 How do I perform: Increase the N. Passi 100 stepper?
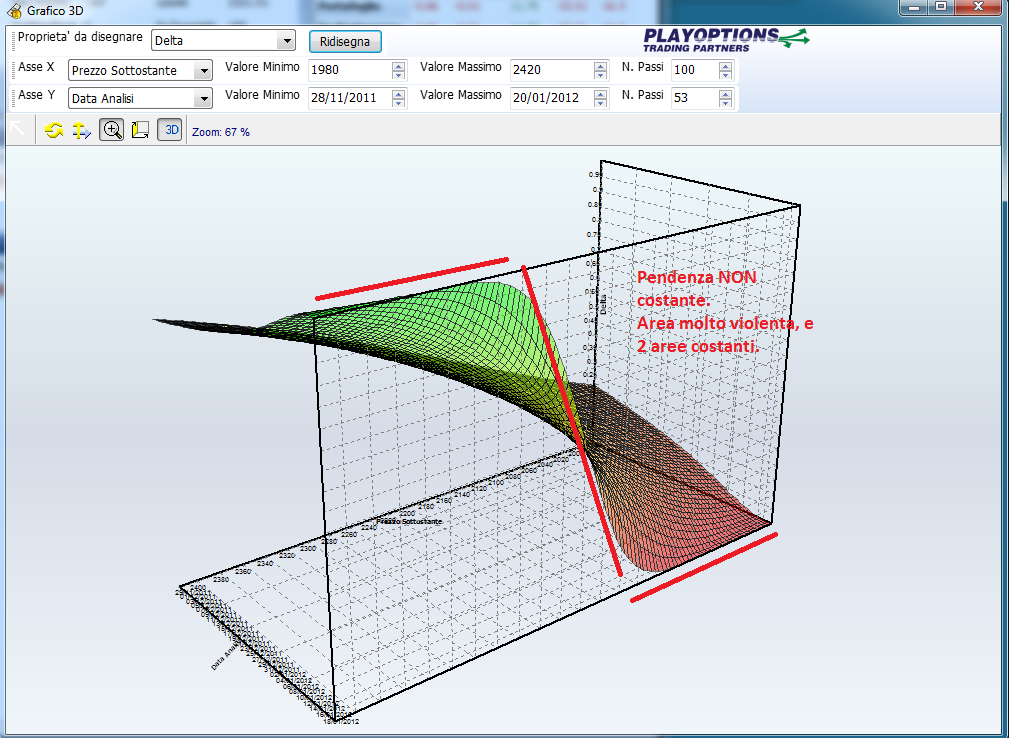pos(725,66)
